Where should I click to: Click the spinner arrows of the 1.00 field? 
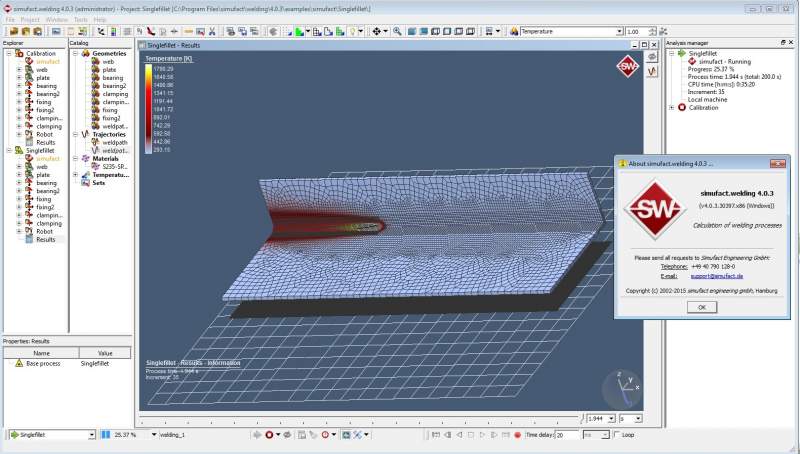pos(651,32)
